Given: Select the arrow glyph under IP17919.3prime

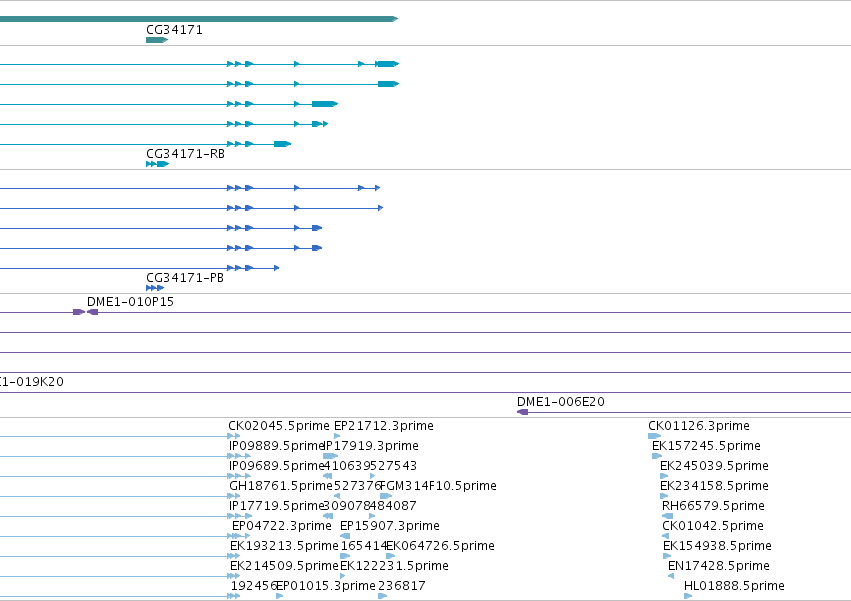Looking at the screenshot, I should click(x=331, y=456).
